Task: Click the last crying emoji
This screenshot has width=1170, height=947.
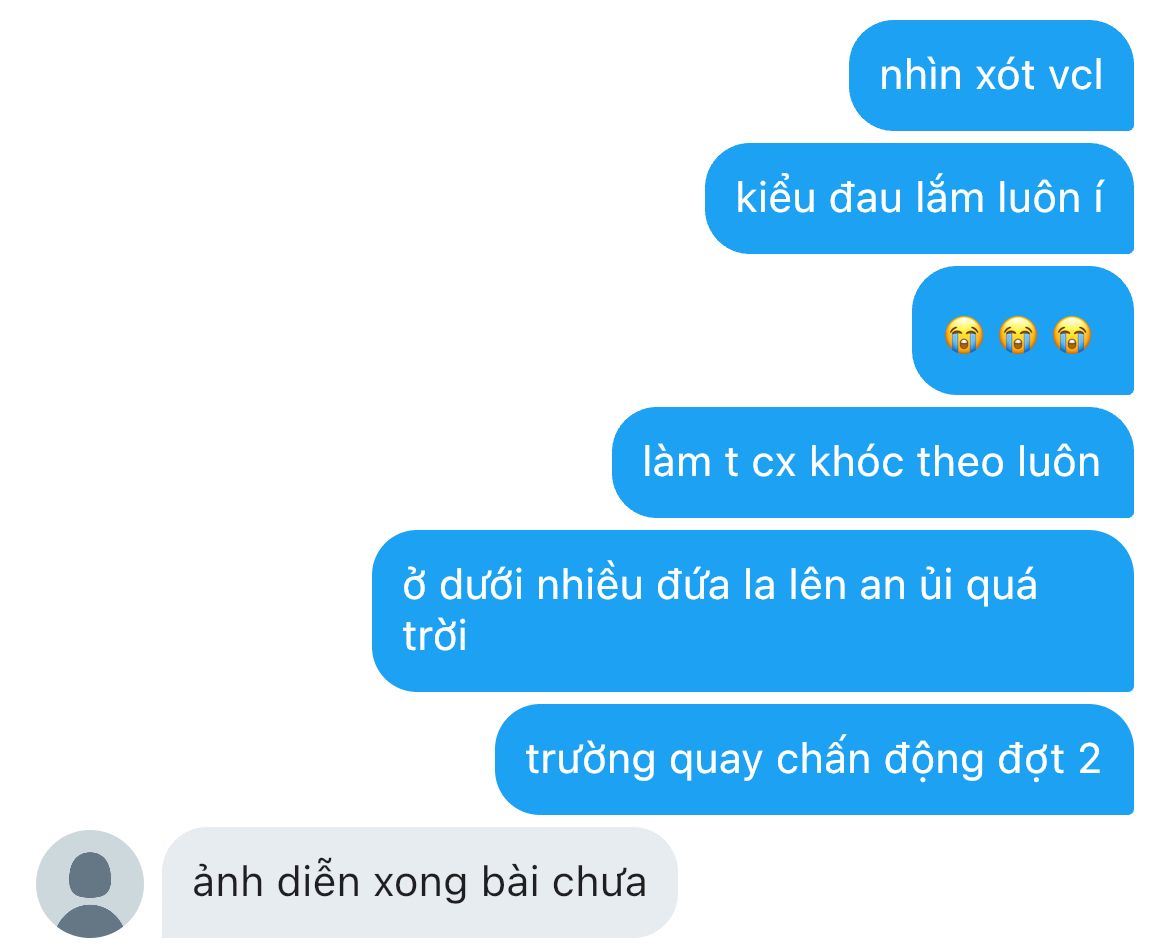Action: pyautogui.click(x=1072, y=334)
